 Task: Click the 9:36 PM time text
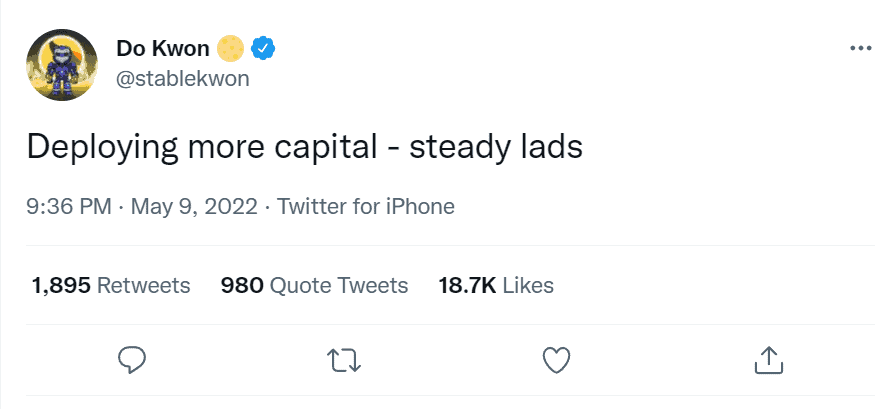(x=66, y=207)
